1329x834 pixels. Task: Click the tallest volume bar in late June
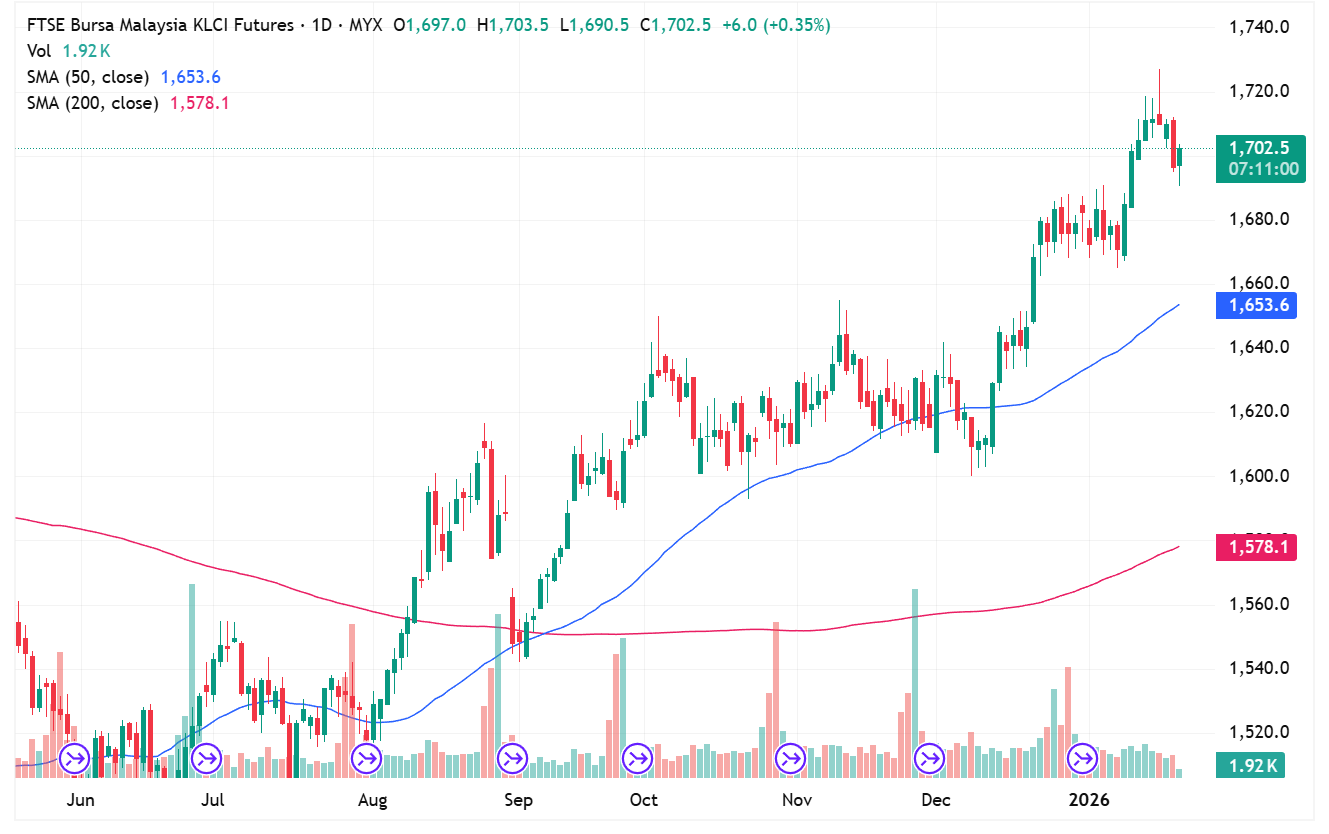pyautogui.click(x=191, y=680)
